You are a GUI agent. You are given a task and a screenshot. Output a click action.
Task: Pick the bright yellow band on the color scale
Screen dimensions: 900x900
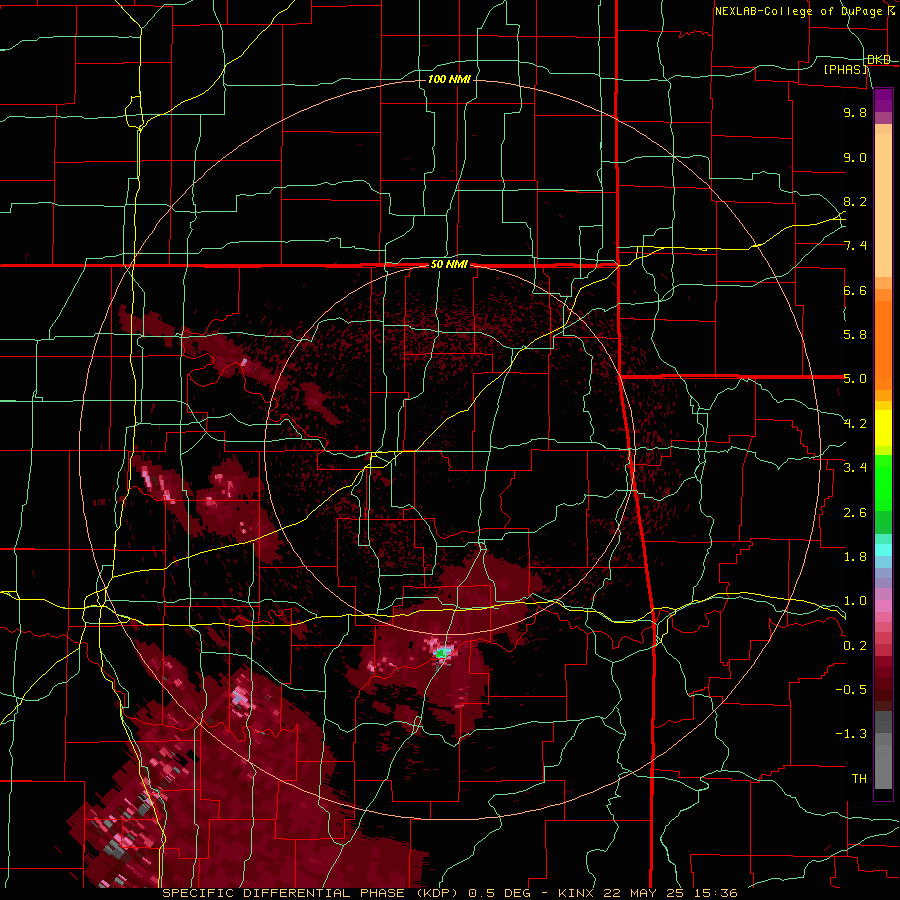883,428
